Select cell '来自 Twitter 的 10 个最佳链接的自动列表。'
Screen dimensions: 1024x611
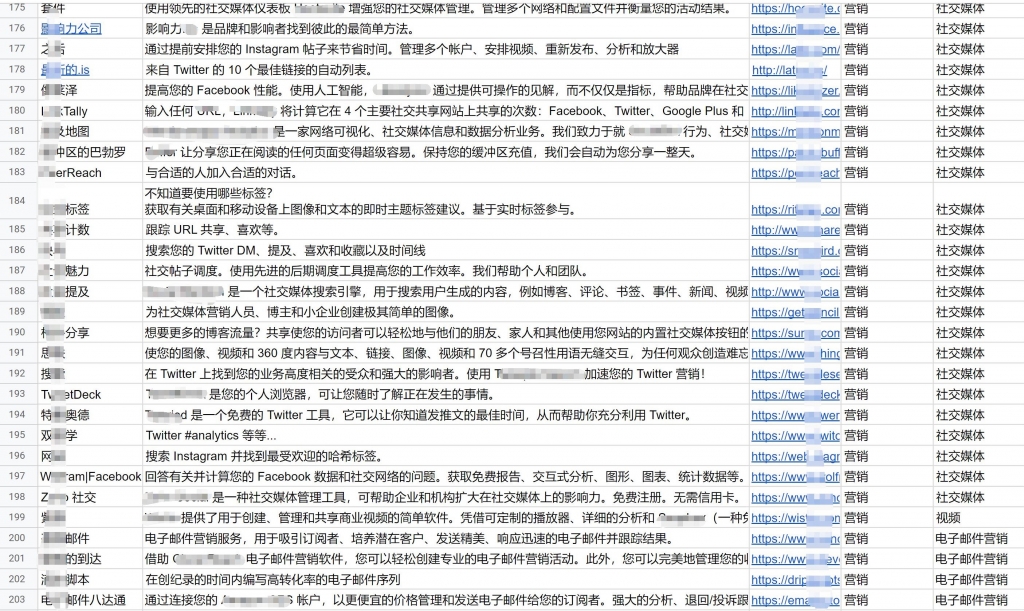(x=445, y=70)
